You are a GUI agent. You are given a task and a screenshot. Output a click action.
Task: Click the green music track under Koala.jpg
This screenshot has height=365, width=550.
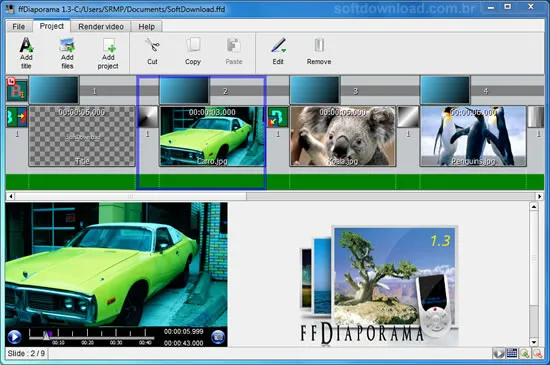pos(343,182)
